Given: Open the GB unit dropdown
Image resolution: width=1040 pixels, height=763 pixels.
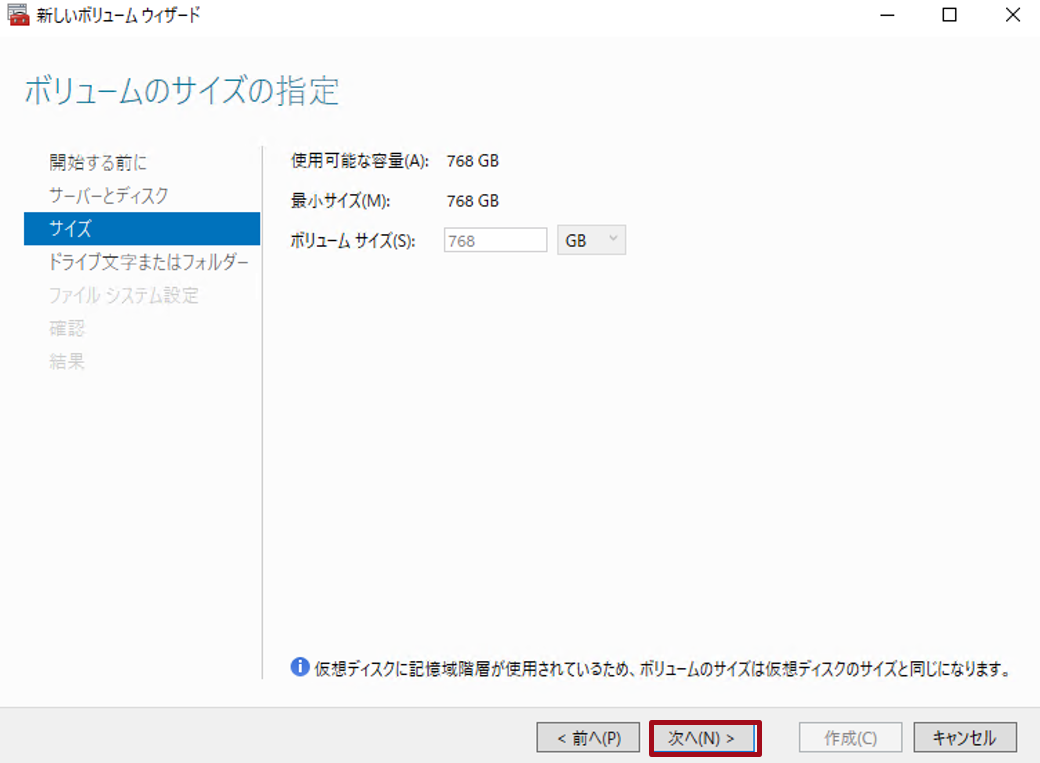Looking at the screenshot, I should click(x=590, y=239).
